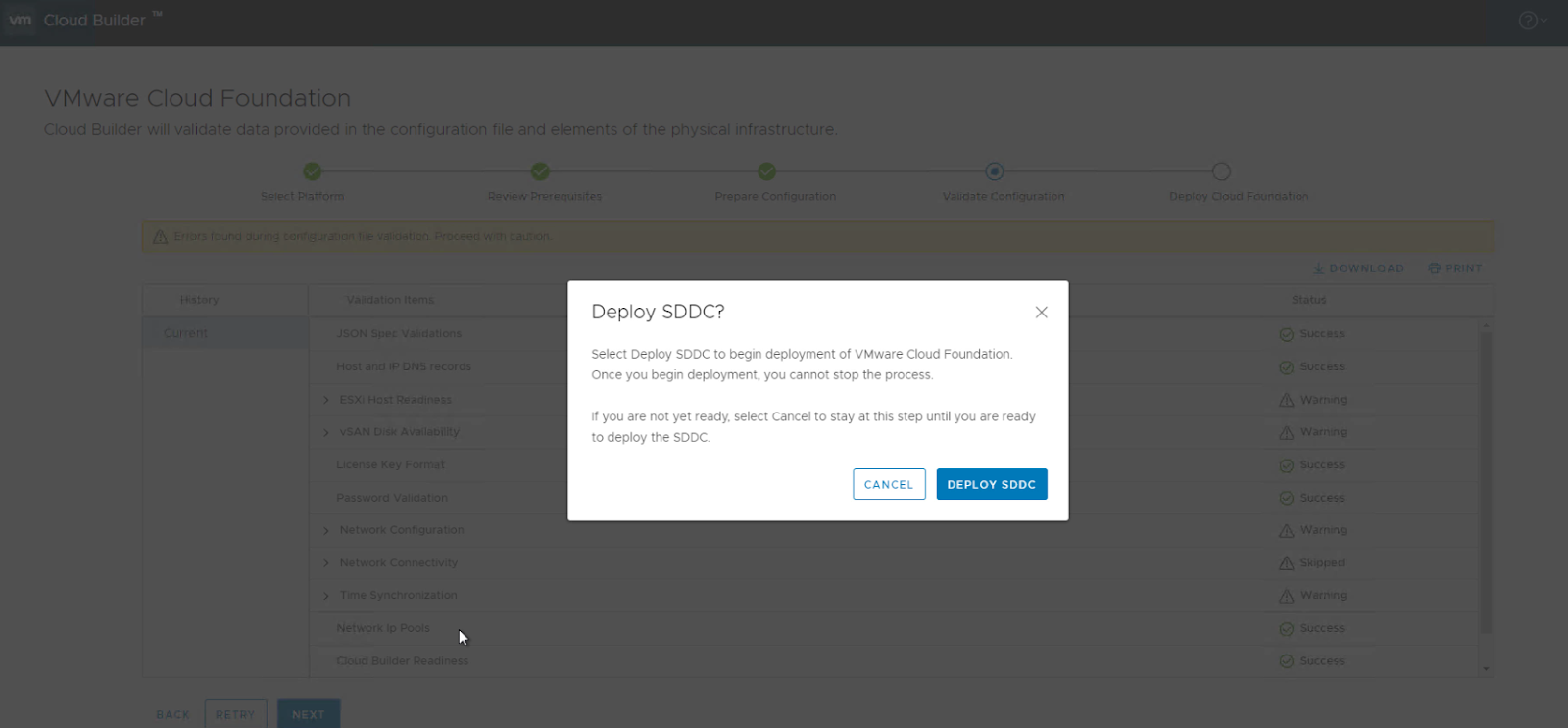Close the Deploy SDDC dialog with X
Image resolution: width=1568 pixels, height=728 pixels.
pos(1041,313)
